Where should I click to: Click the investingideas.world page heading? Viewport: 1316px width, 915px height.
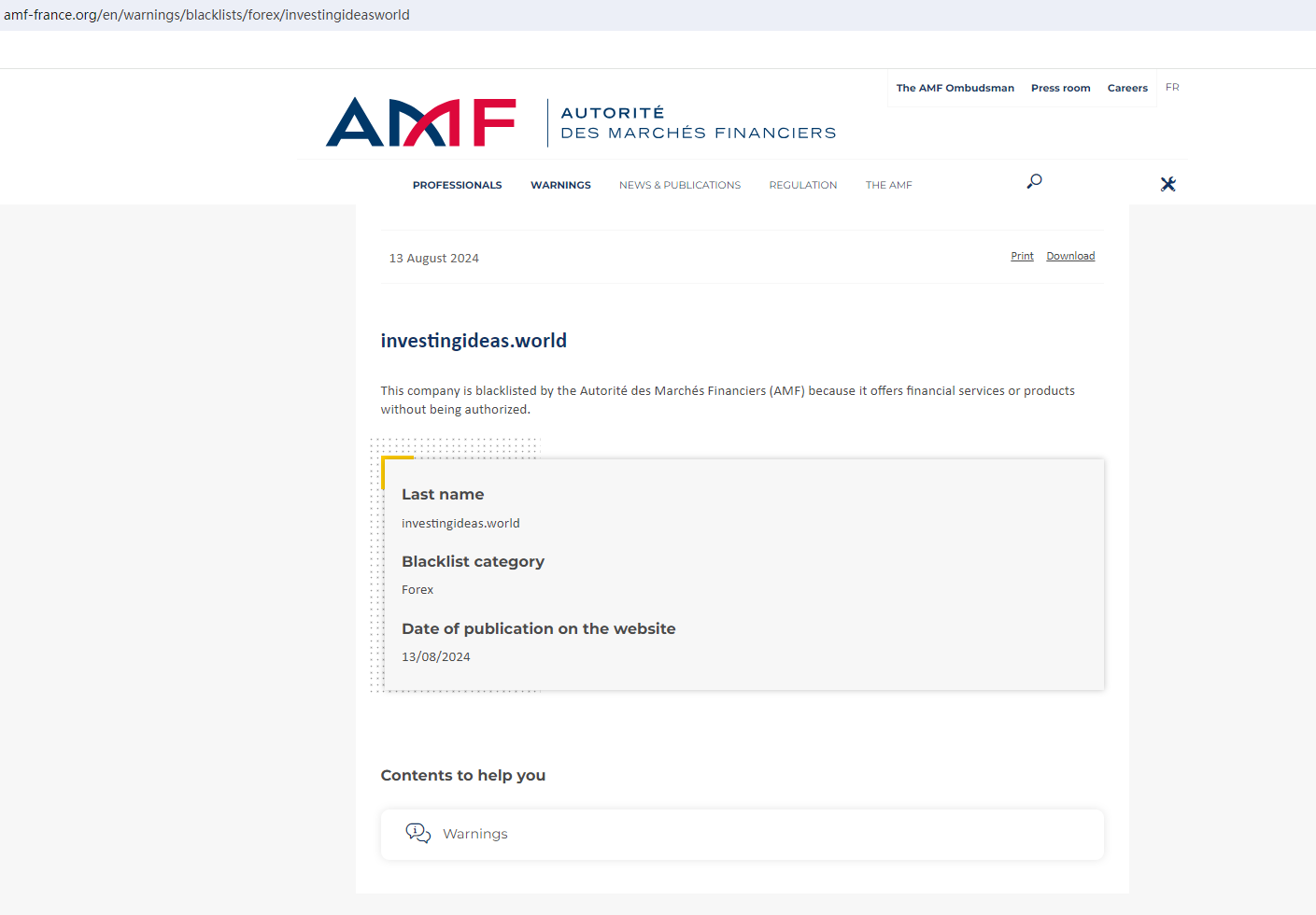click(x=474, y=341)
